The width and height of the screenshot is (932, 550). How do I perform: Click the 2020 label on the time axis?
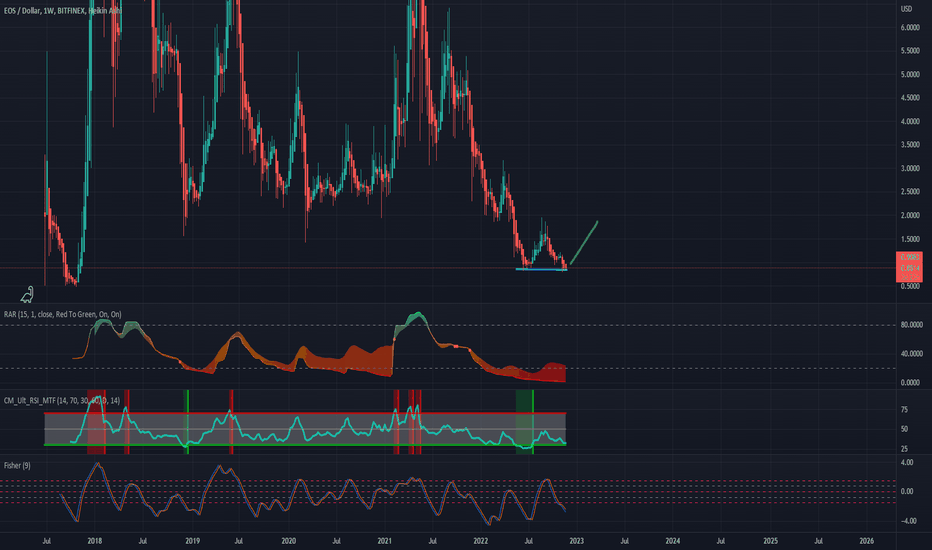(288, 541)
